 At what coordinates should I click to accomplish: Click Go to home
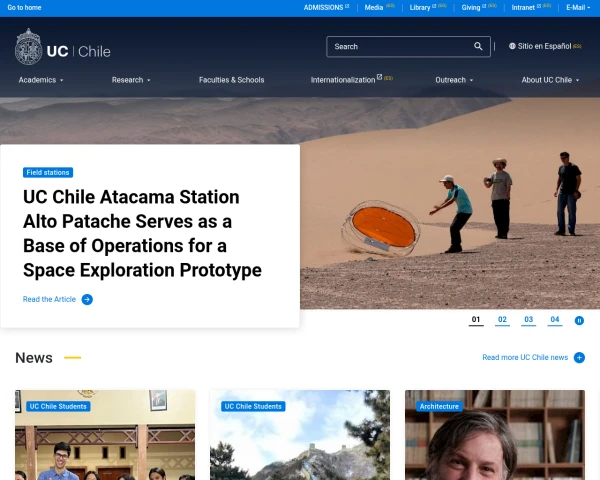click(24, 8)
